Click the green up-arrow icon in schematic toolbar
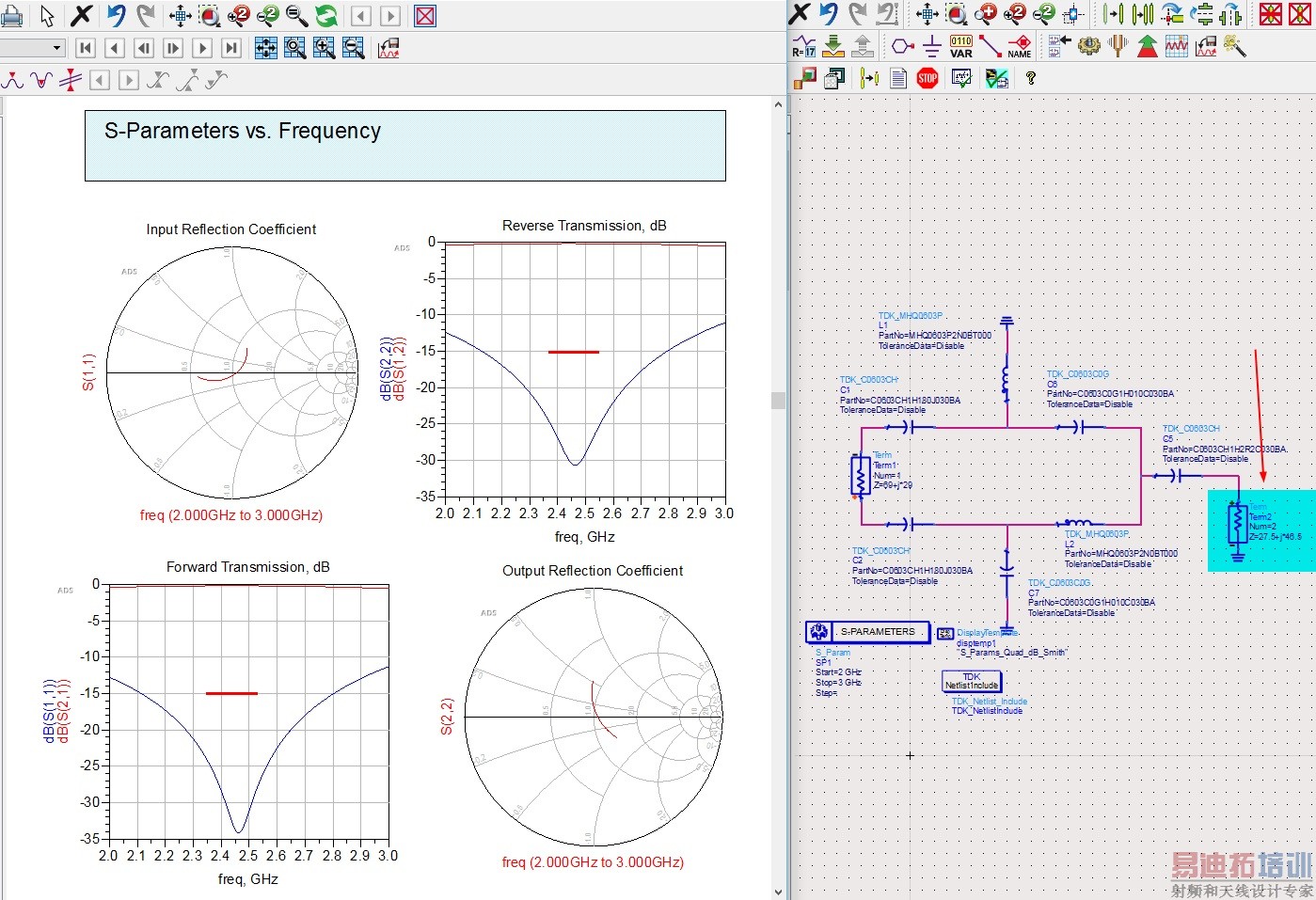Image resolution: width=1316 pixels, height=900 pixels. [x=1148, y=46]
